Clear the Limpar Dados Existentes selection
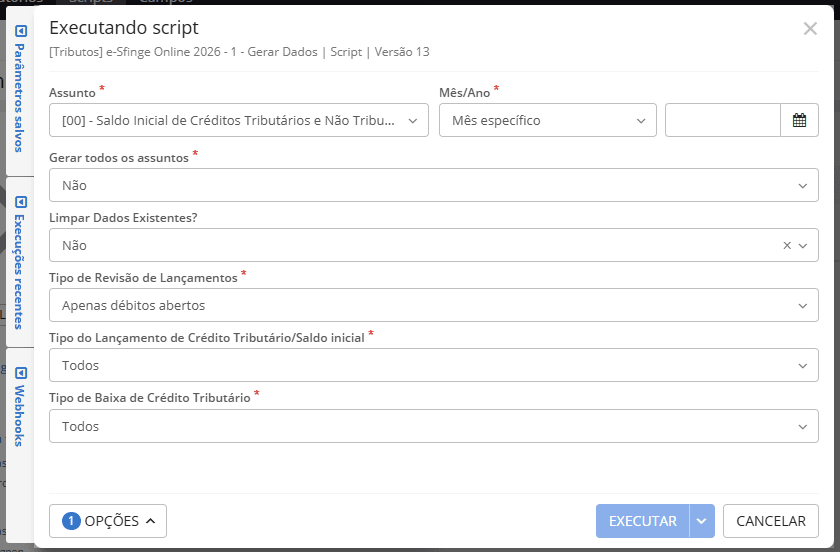The width and height of the screenshot is (840, 552). 786,245
